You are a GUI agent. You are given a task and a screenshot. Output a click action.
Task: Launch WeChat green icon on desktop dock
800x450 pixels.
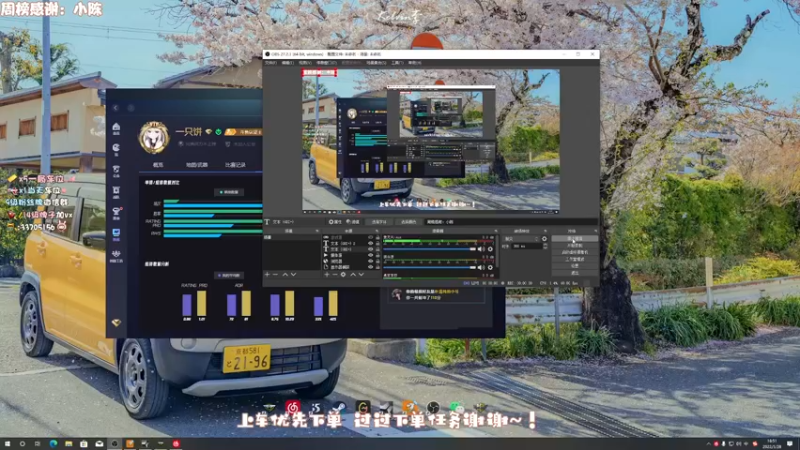(x=457, y=407)
